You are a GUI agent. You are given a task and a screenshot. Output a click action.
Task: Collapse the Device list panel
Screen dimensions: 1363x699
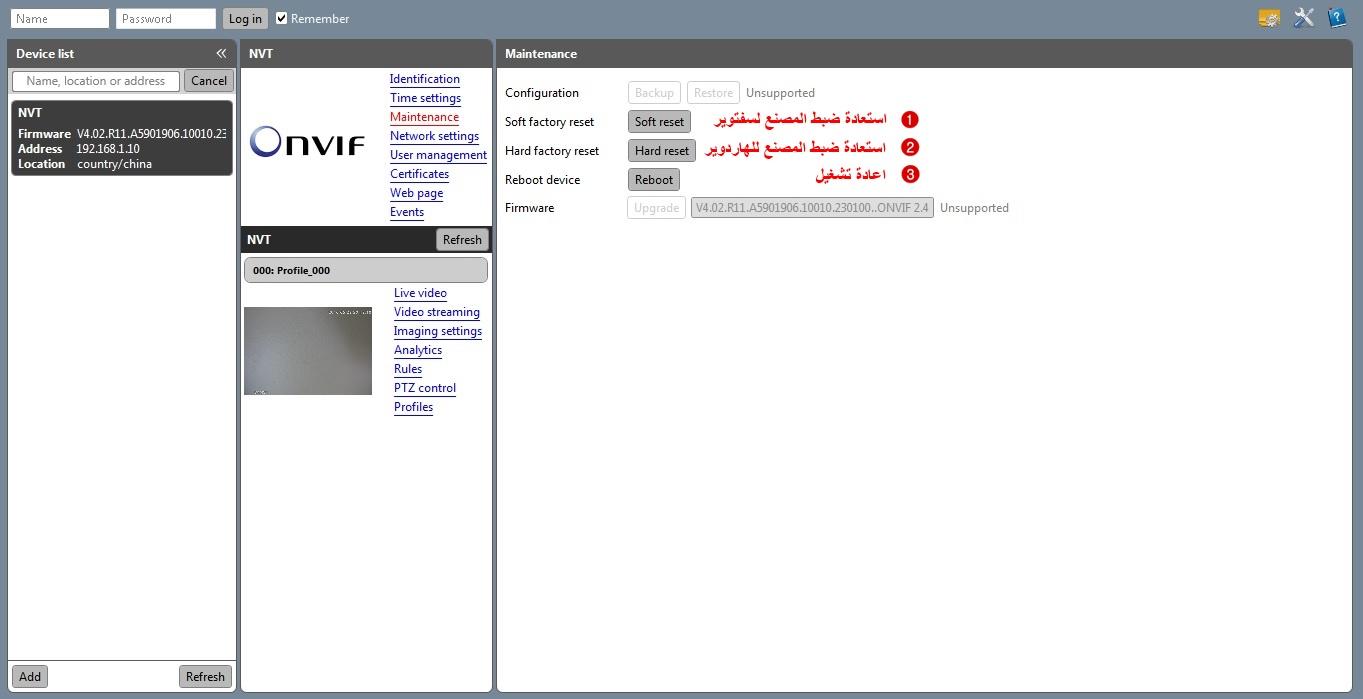coord(221,54)
